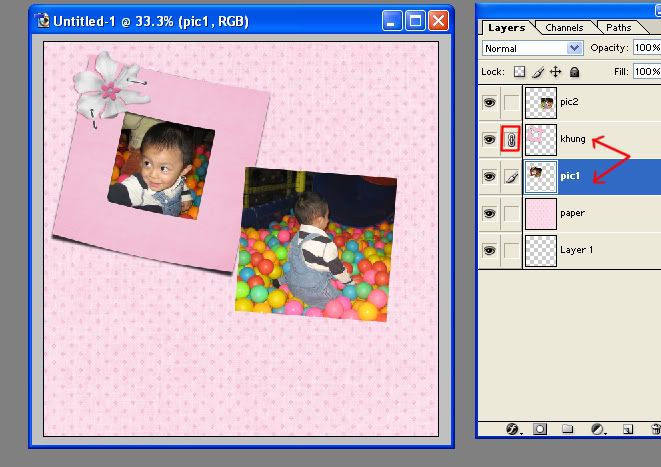Image resolution: width=661 pixels, height=467 pixels.
Task: Hide the khung layer
Action: click(x=489, y=140)
